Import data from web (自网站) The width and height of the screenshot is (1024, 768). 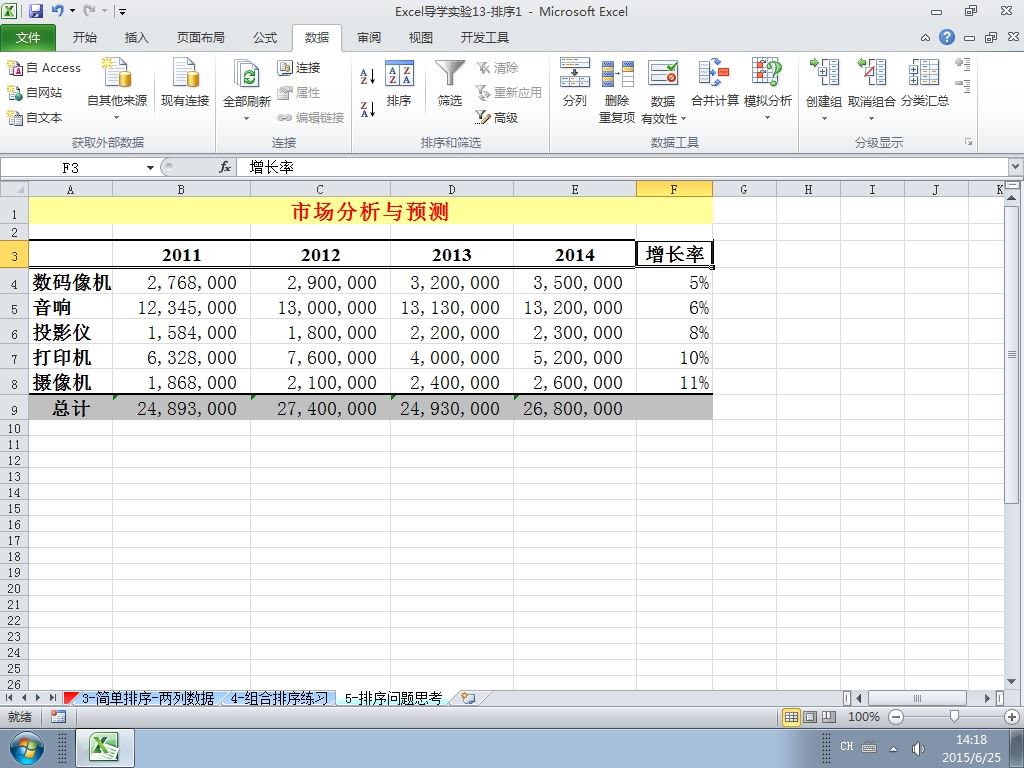click(x=35, y=93)
